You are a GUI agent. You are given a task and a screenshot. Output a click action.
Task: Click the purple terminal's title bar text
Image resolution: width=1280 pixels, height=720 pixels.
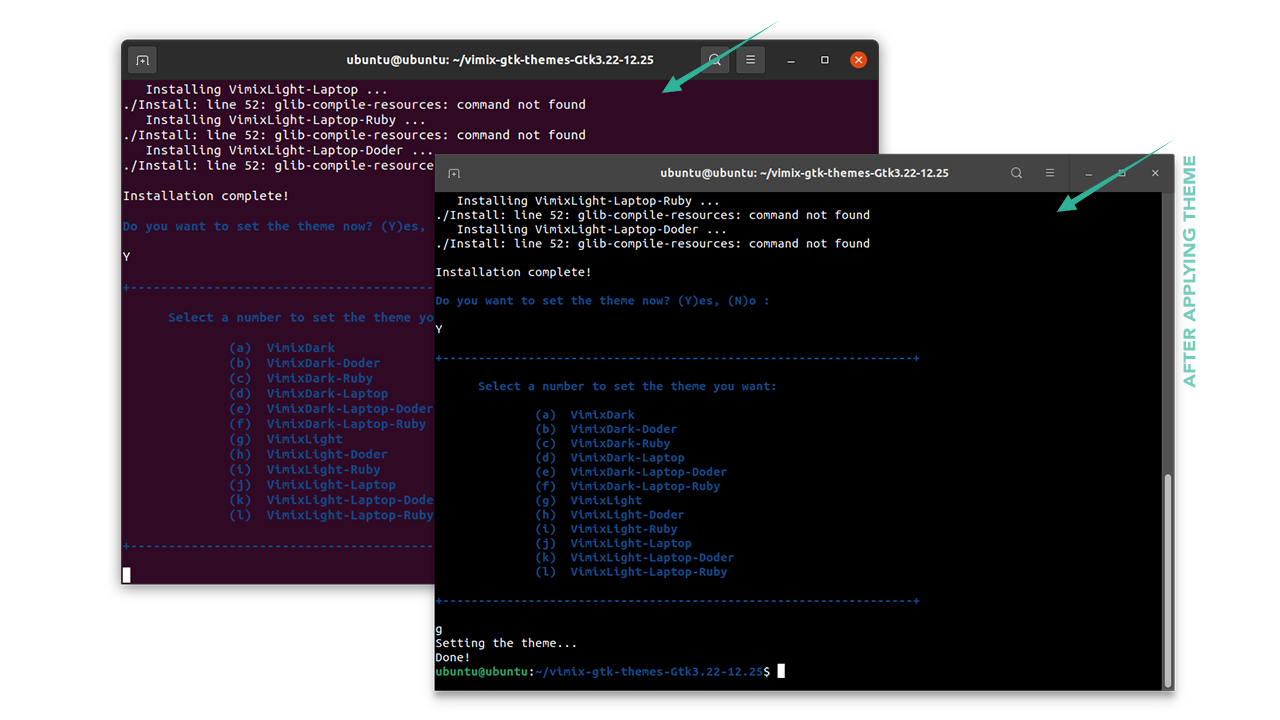[x=500, y=60]
